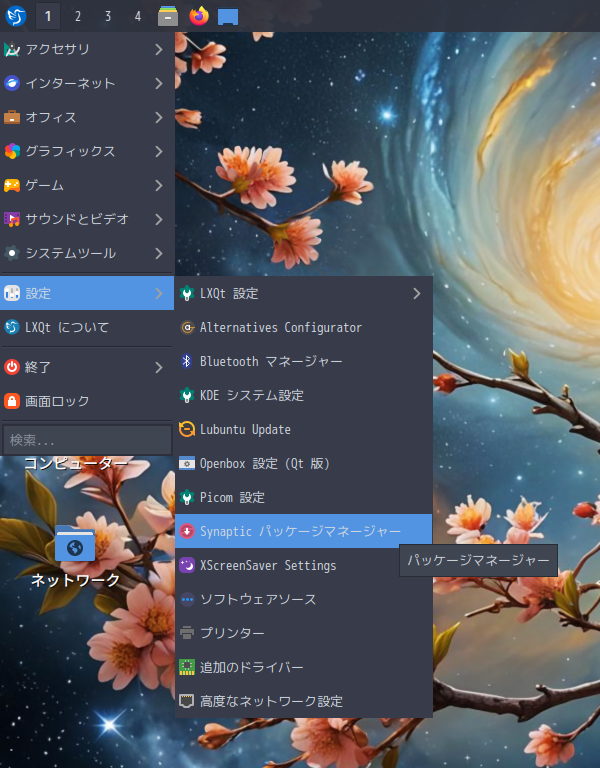
Task: Open LXQt について about entry
Action: click(x=87, y=327)
